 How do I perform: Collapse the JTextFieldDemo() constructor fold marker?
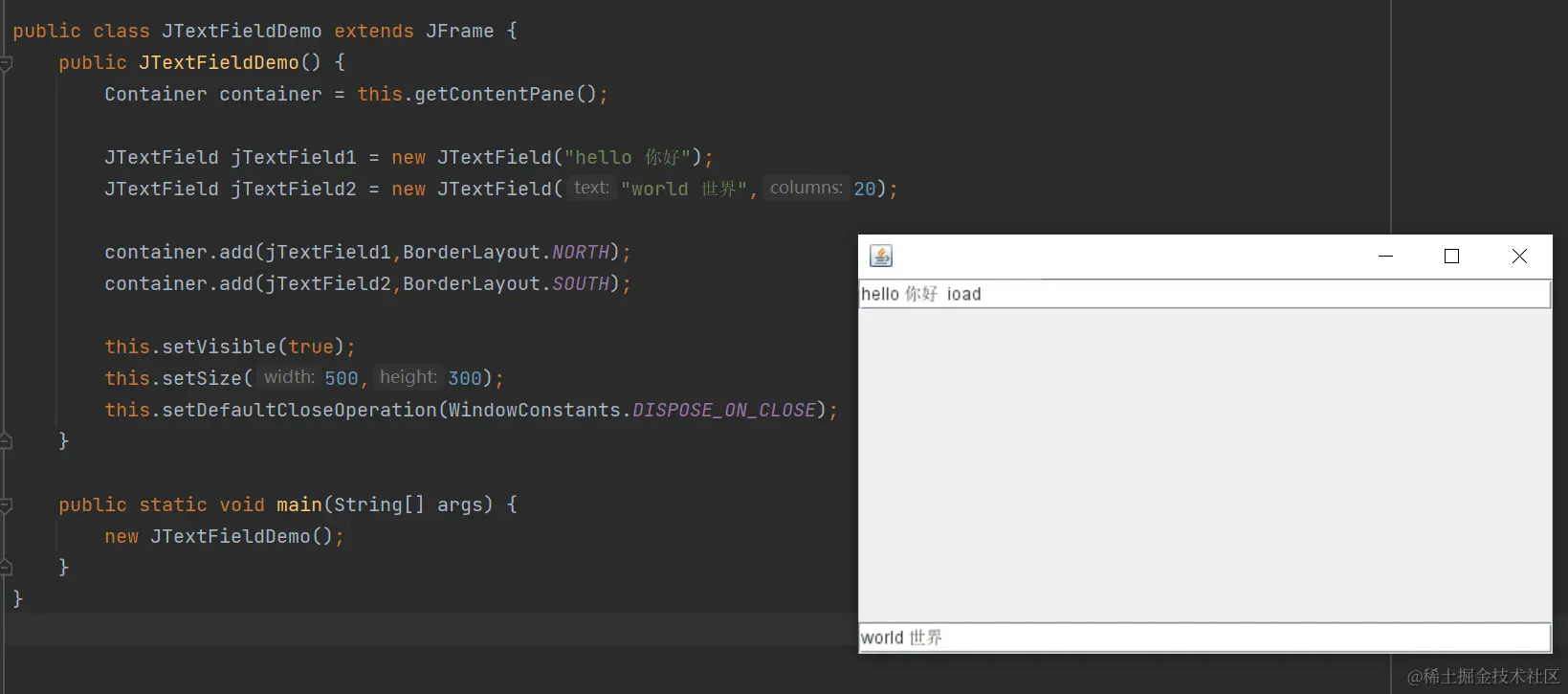coord(6,63)
